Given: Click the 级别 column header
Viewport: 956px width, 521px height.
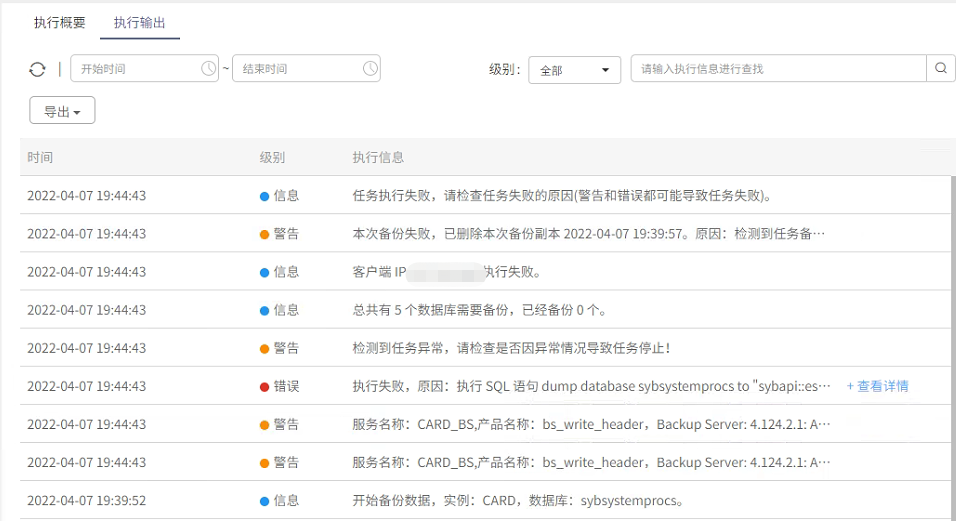Looking at the screenshot, I should pyautogui.click(x=272, y=157).
